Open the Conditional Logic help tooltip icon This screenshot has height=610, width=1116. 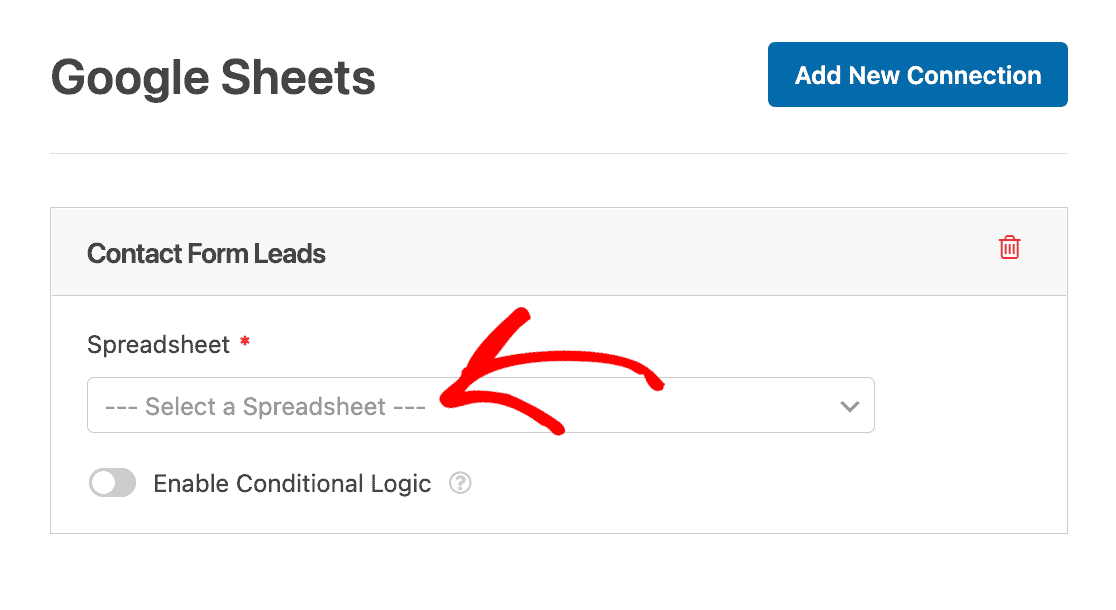[x=460, y=483]
